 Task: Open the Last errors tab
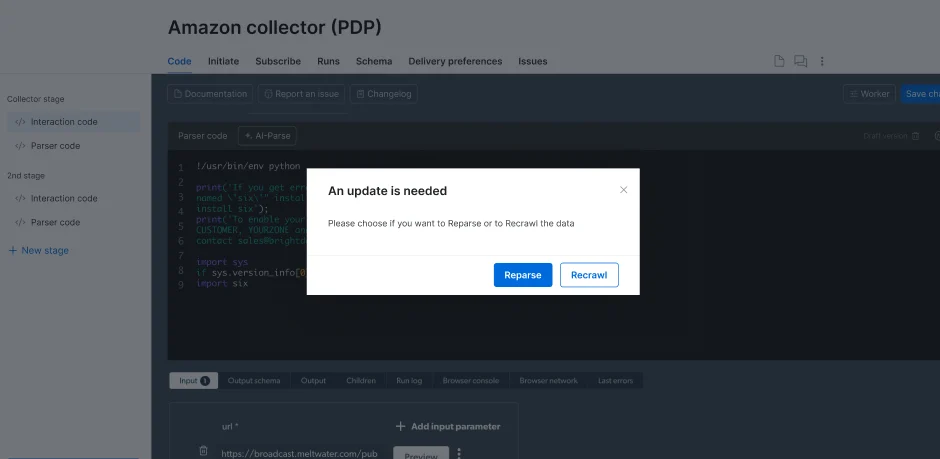click(615, 381)
